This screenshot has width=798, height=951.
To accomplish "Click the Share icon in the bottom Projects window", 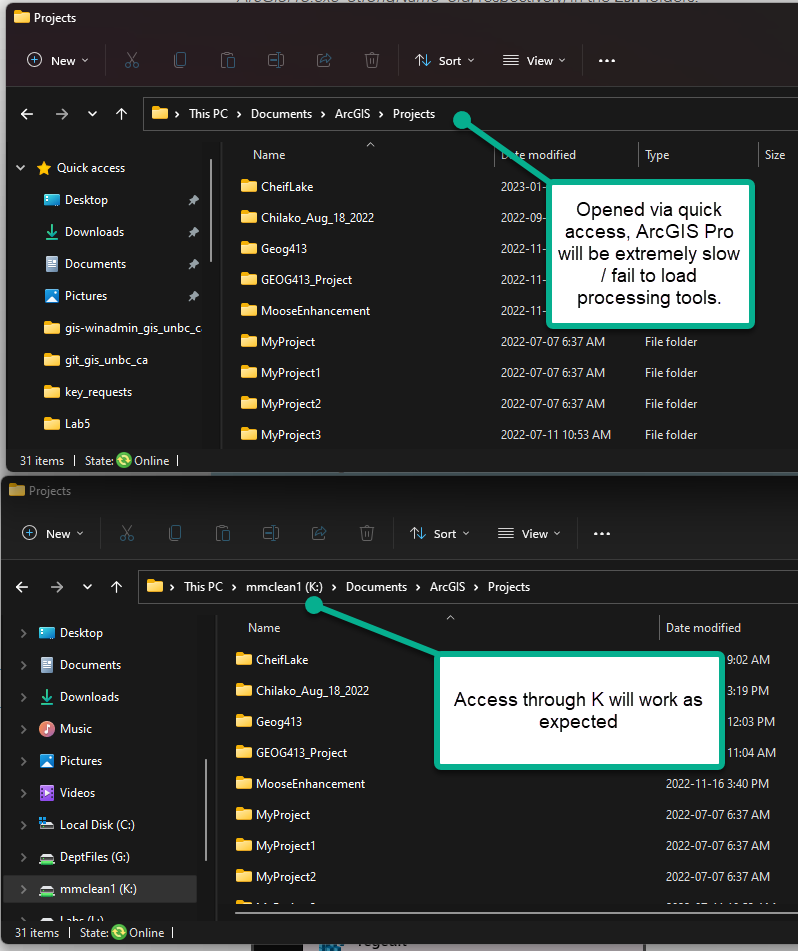I will [319, 533].
